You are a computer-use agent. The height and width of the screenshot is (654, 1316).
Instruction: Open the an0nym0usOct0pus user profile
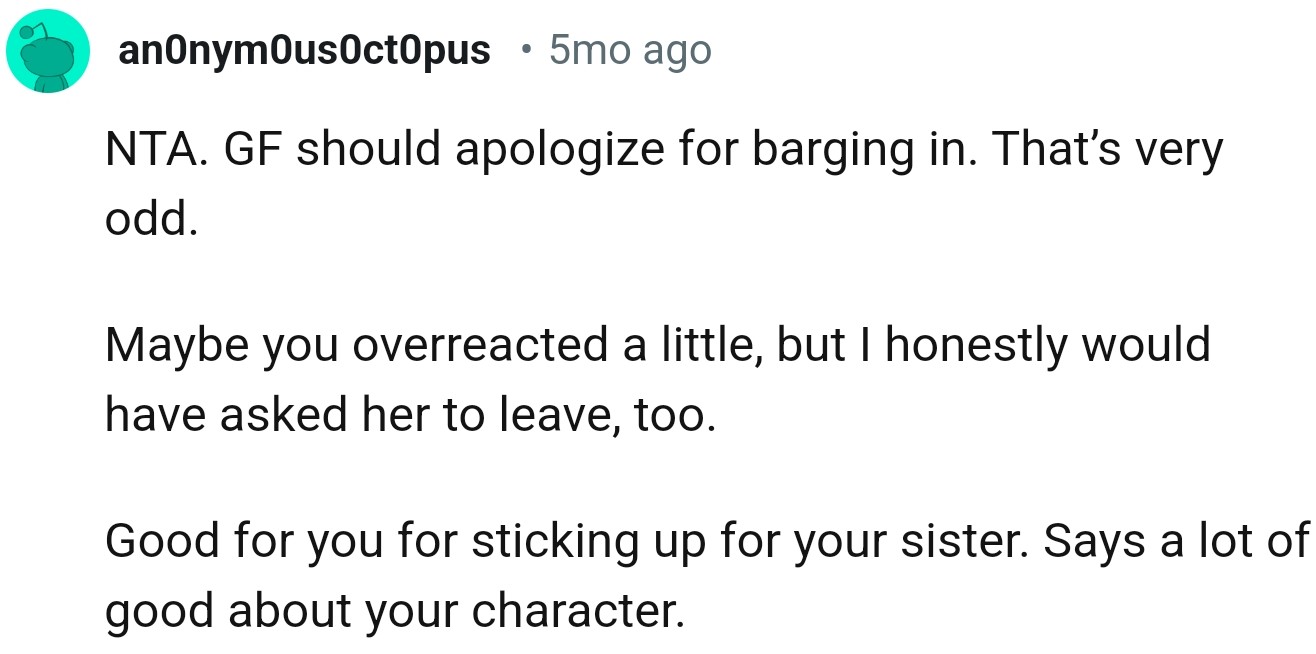tap(305, 50)
